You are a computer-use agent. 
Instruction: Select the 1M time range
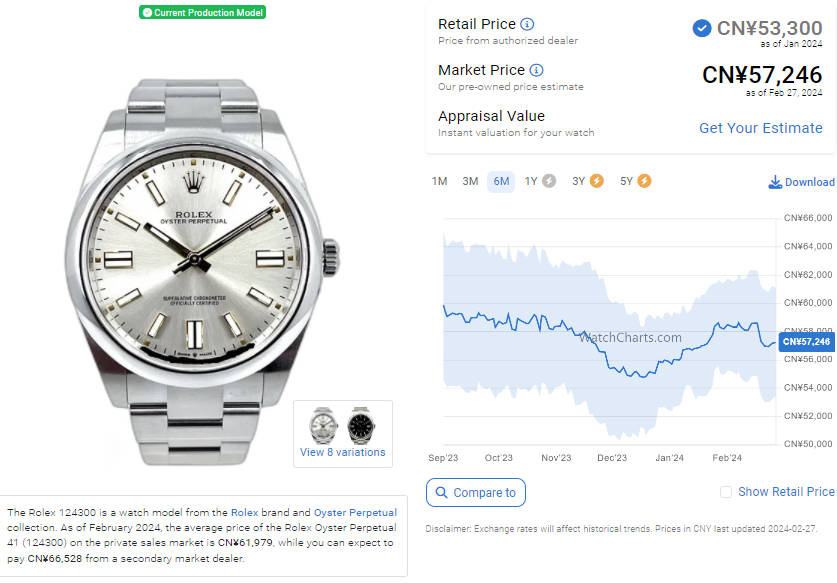coord(439,182)
